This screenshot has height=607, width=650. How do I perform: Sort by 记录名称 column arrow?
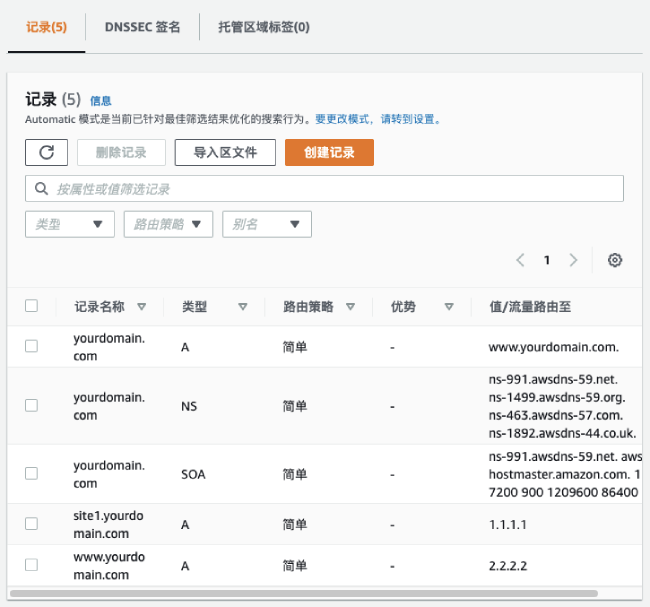(141, 307)
